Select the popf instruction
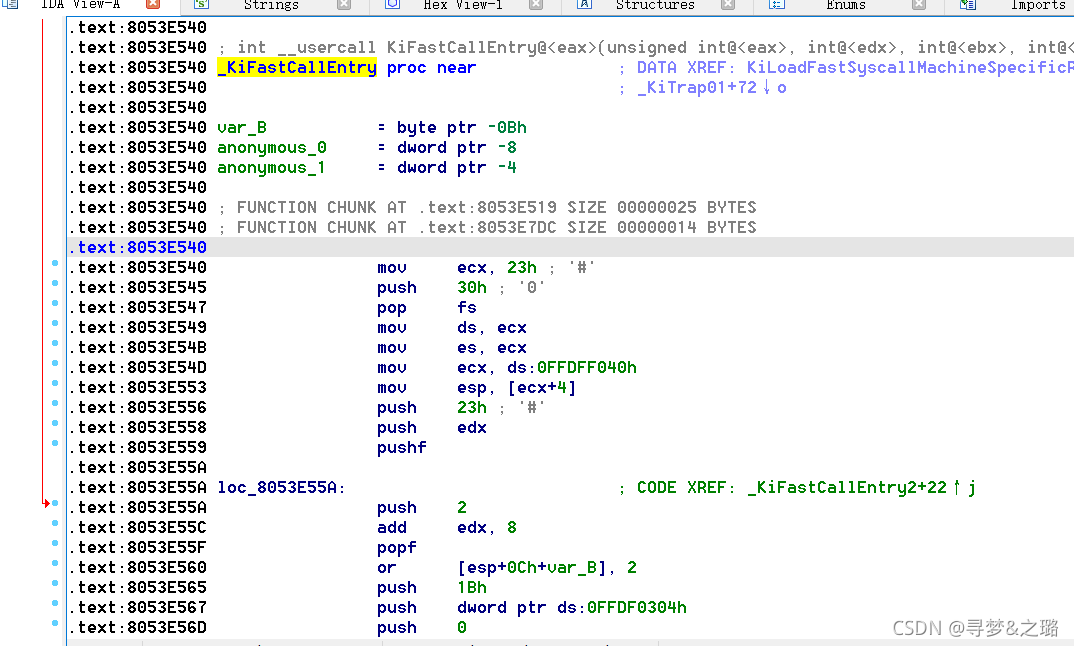This screenshot has height=646, width=1074. [x=397, y=548]
